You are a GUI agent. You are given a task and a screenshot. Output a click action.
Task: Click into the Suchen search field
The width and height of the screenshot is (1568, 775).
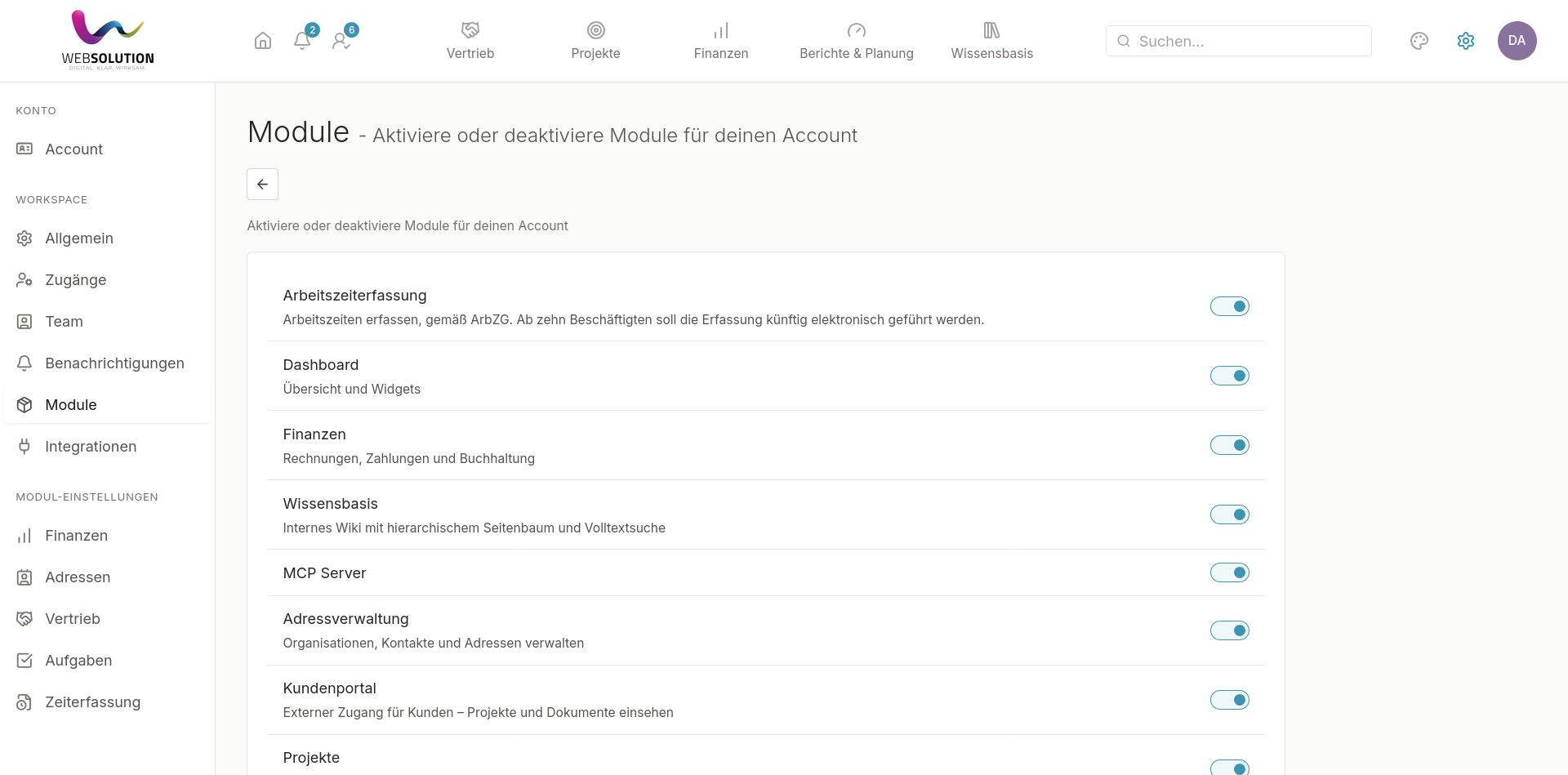pos(1239,41)
